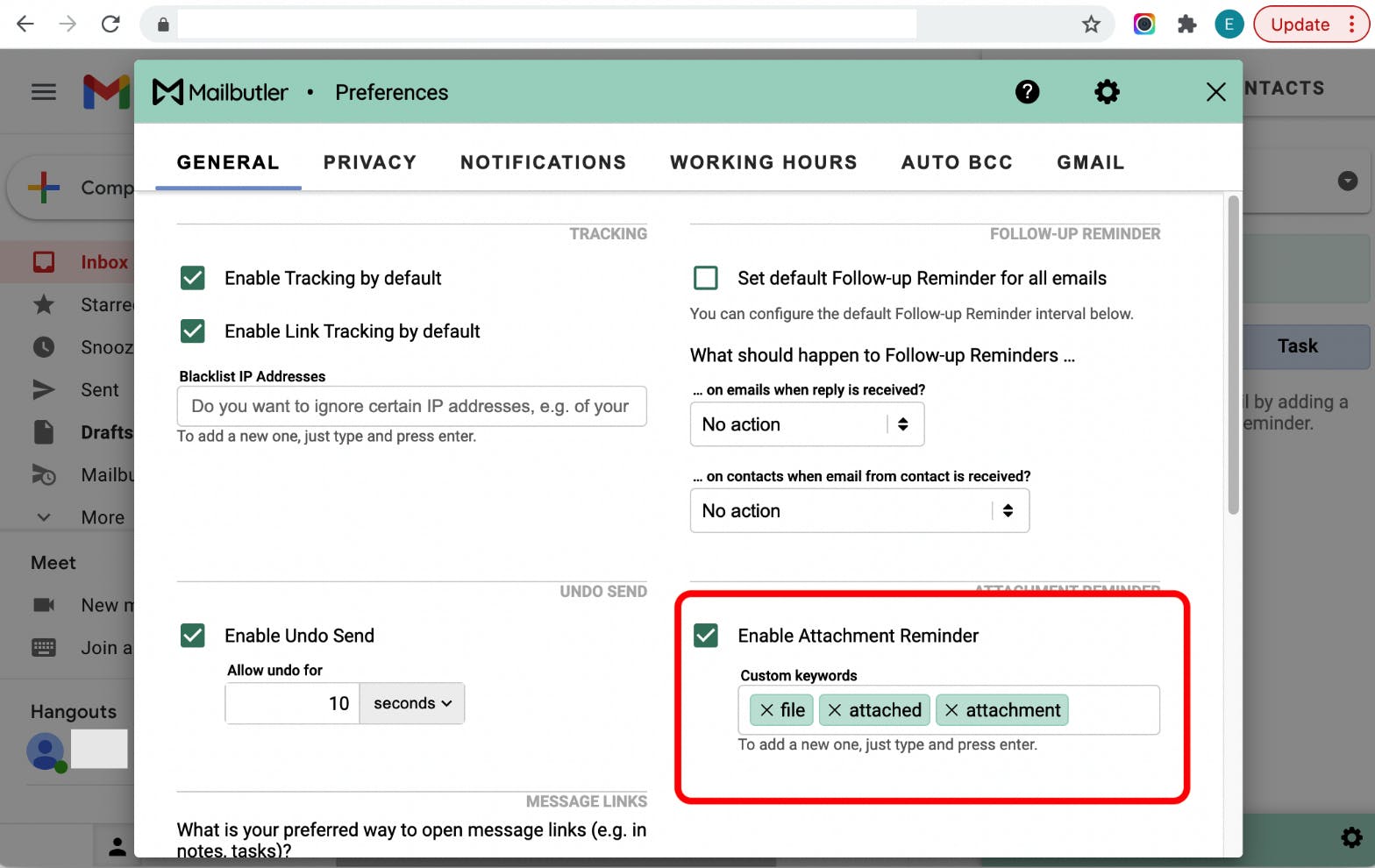This screenshot has width=1375, height=868.
Task: Open the Sent folder arrow icon
Action: pos(44,390)
